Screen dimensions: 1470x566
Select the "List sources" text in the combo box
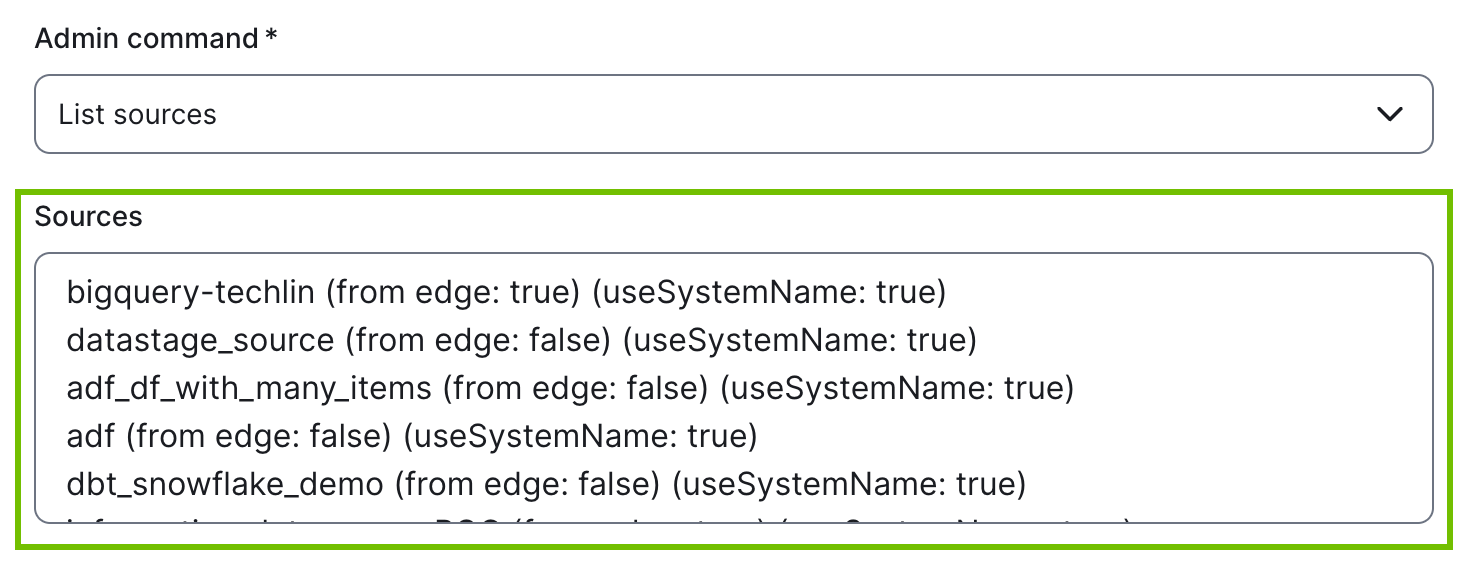(x=138, y=115)
